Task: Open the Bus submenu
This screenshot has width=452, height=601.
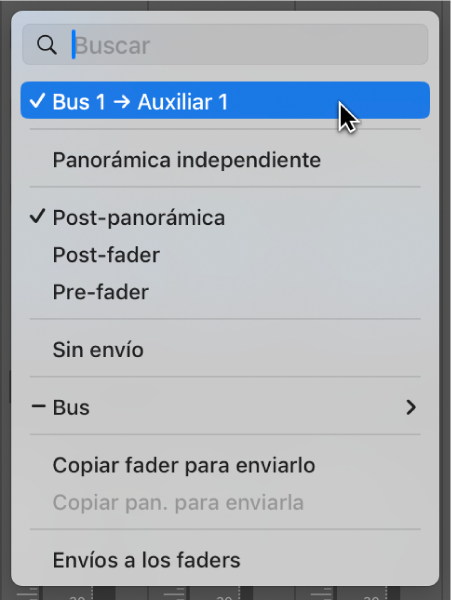Action: click(x=225, y=407)
